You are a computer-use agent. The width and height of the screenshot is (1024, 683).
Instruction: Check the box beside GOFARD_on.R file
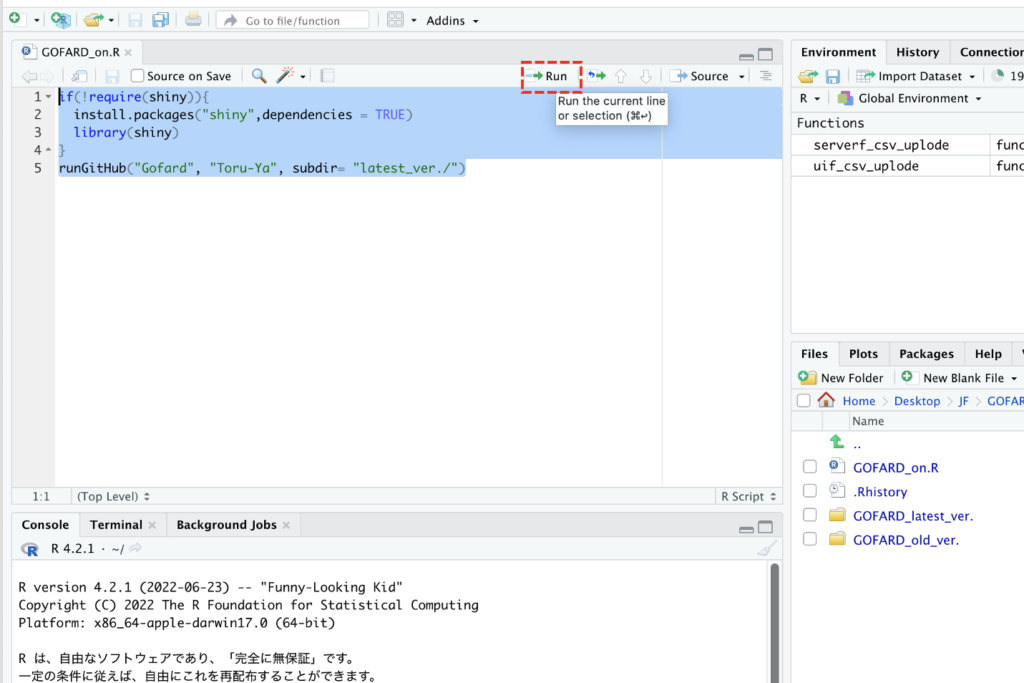[x=810, y=467]
